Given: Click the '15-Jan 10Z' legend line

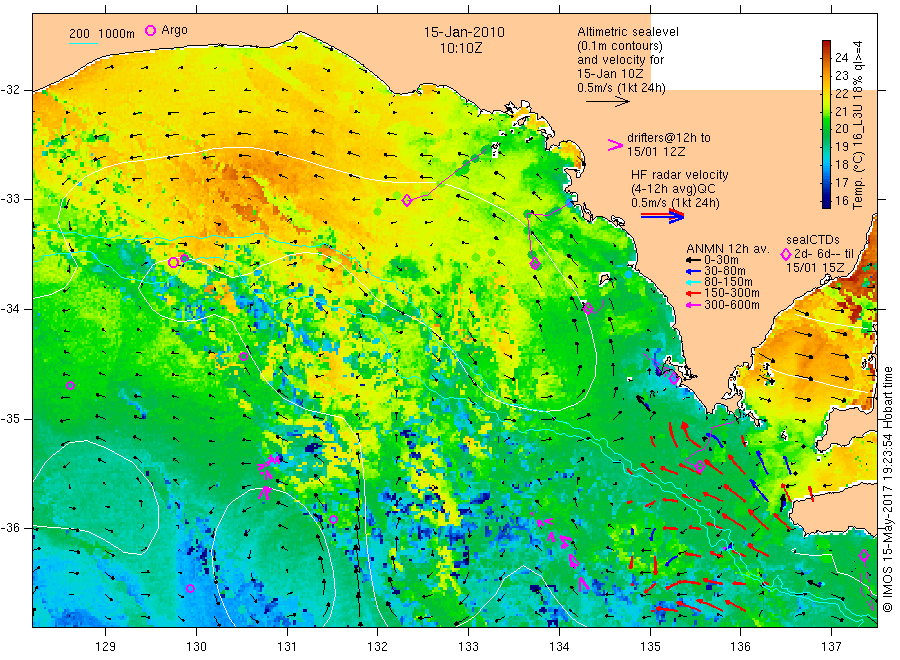Looking at the screenshot, I should coord(610,73).
